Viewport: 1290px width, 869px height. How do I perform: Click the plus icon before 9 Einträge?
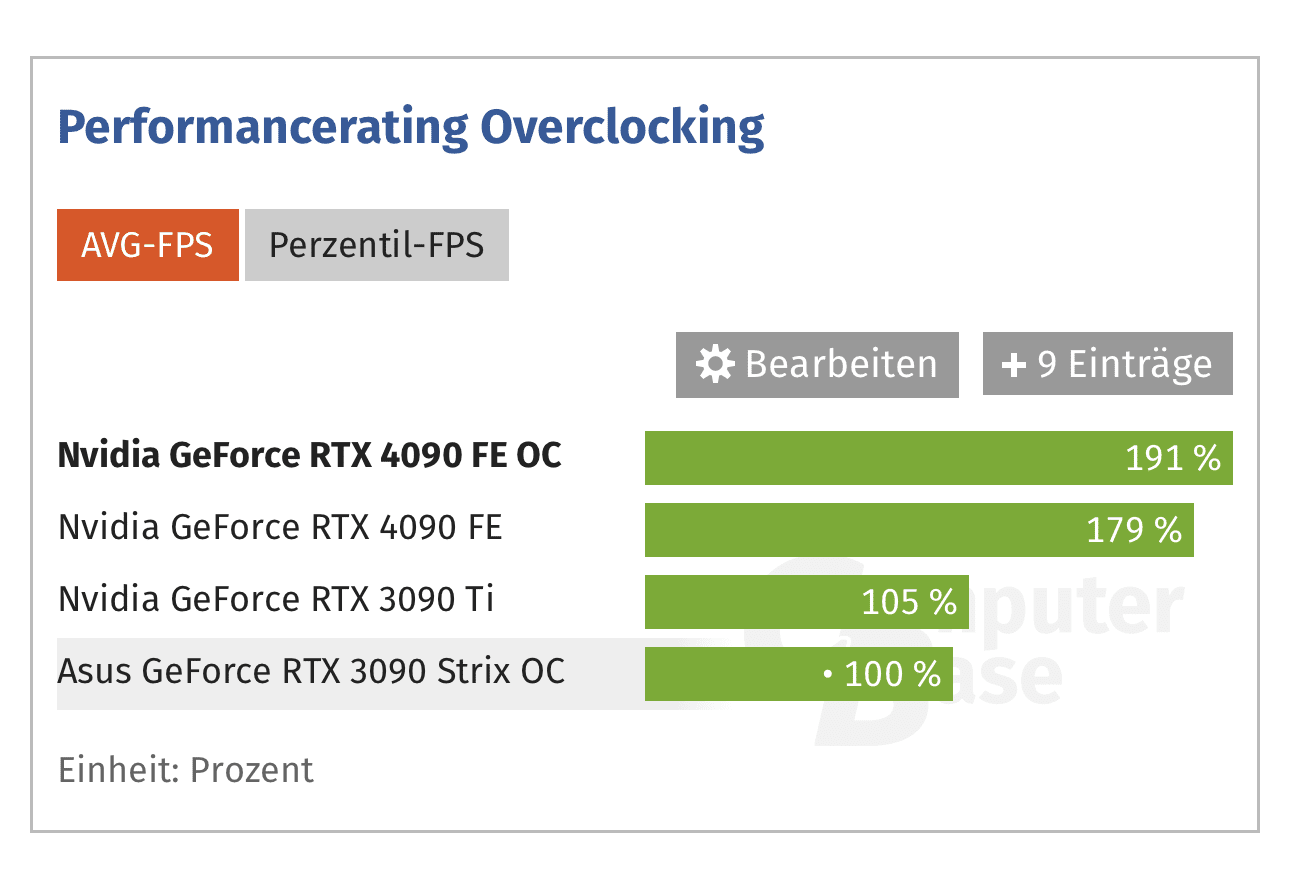click(x=1014, y=365)
